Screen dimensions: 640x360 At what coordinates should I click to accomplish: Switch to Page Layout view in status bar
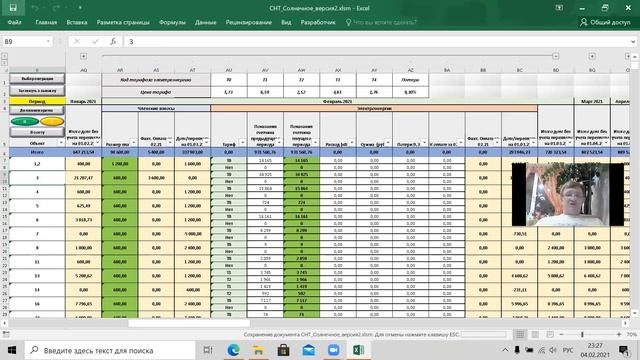click(535, 335)
